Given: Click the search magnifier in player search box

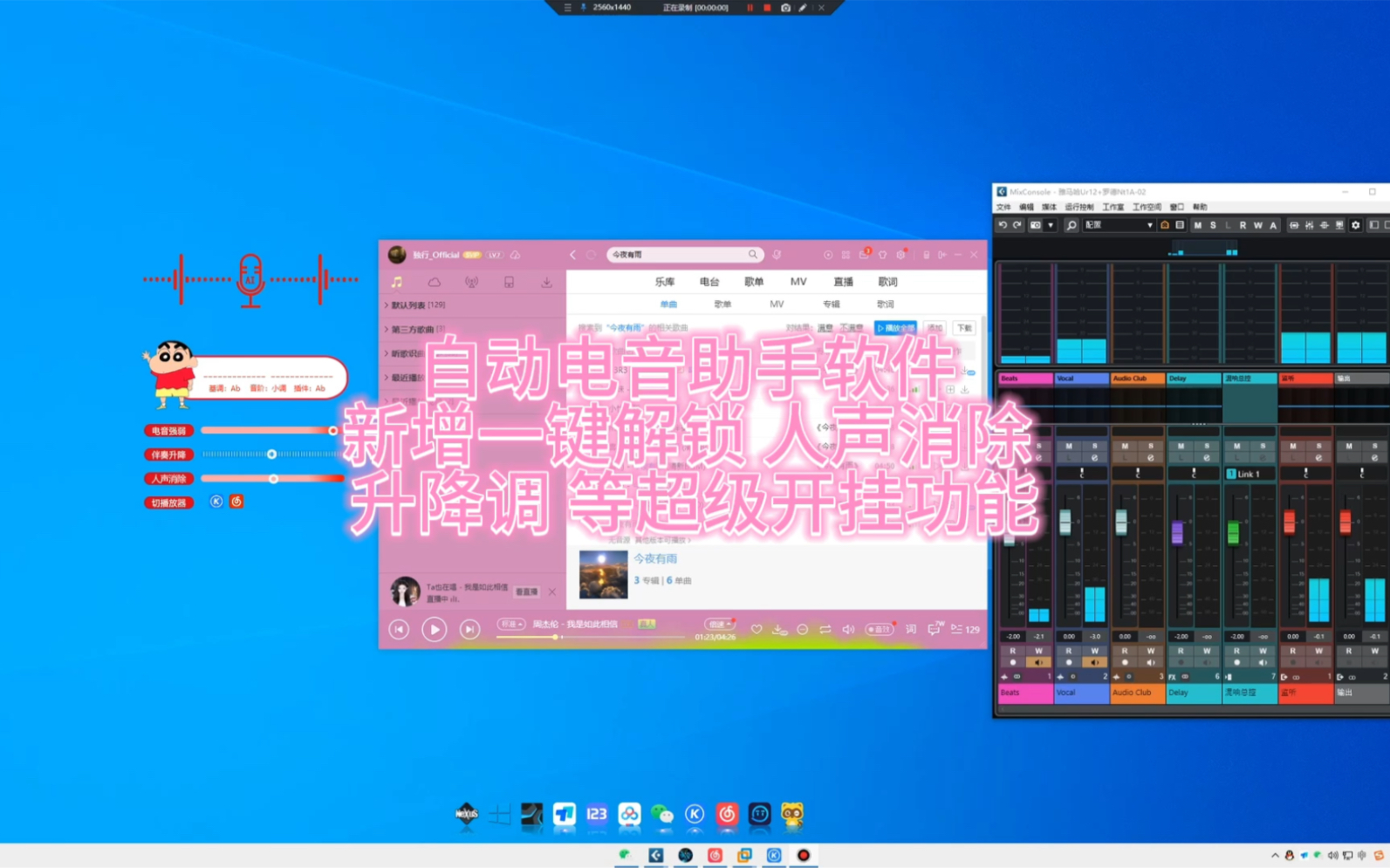Looking at the screenshot, I should pos(753,255).
